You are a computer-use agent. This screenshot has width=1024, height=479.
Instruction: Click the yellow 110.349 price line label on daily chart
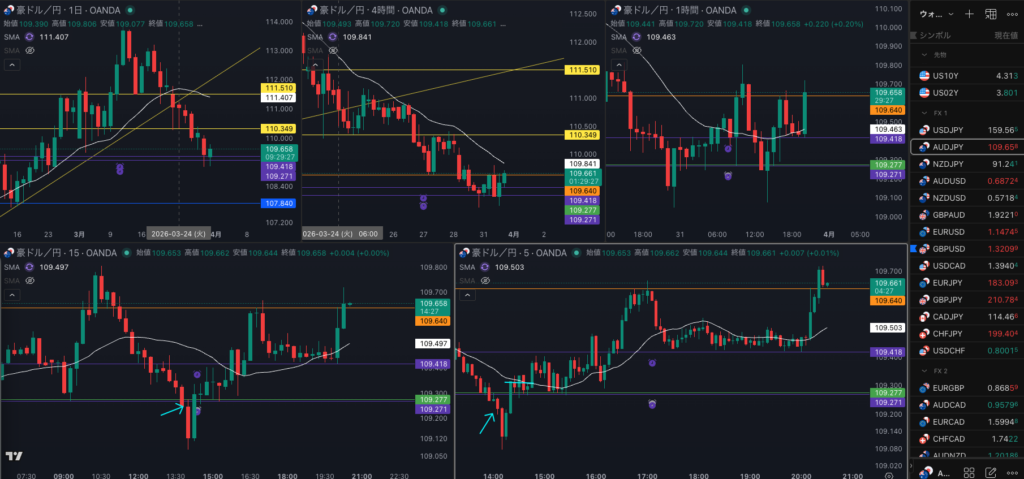tap(277, 129)
